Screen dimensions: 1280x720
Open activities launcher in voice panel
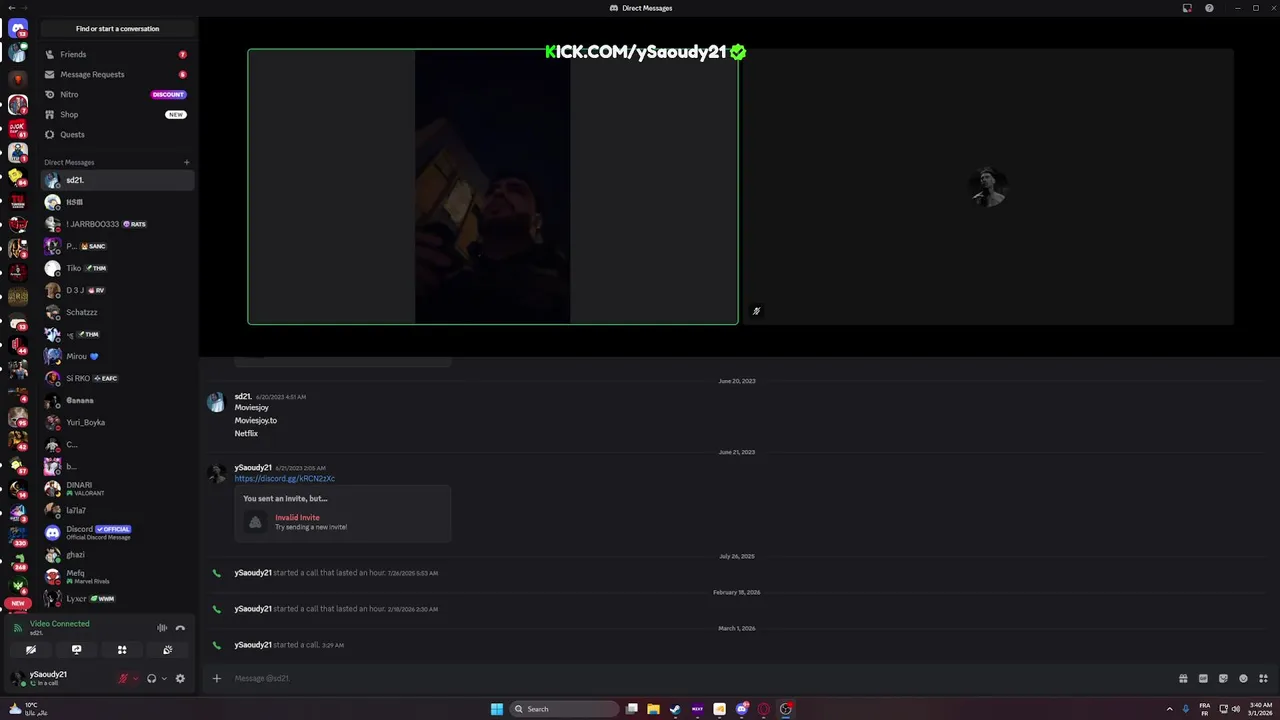tap(122, 650)
